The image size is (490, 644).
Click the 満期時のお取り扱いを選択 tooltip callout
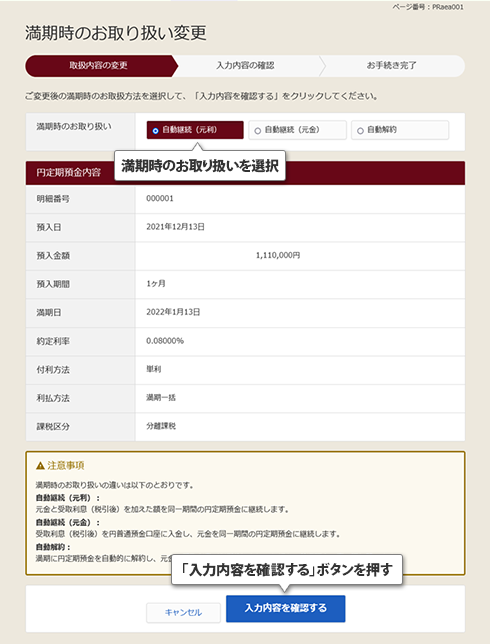pyautogui.click(x=200, y=166)
